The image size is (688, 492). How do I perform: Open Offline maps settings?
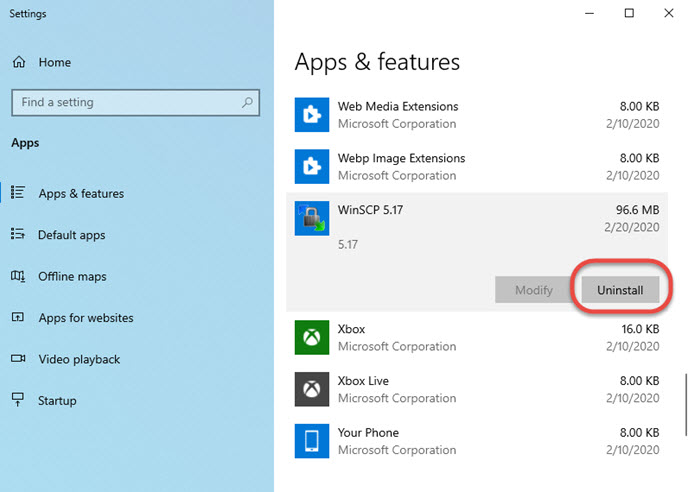[x=72, y=277]
